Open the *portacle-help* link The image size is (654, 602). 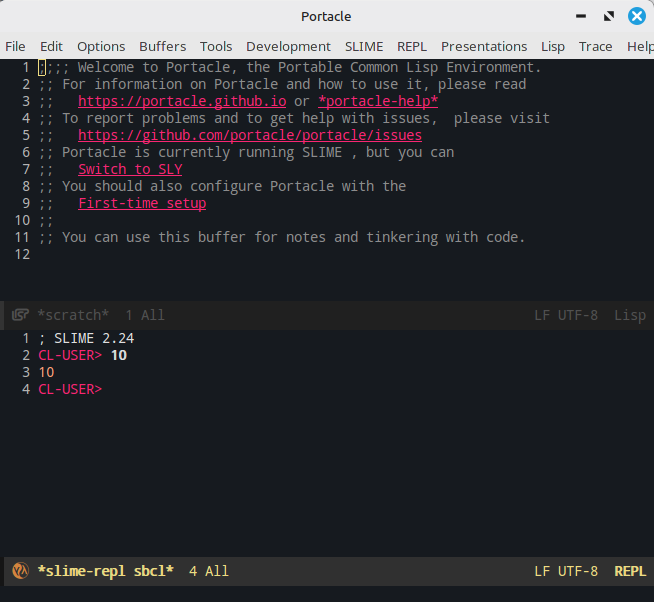378,101
